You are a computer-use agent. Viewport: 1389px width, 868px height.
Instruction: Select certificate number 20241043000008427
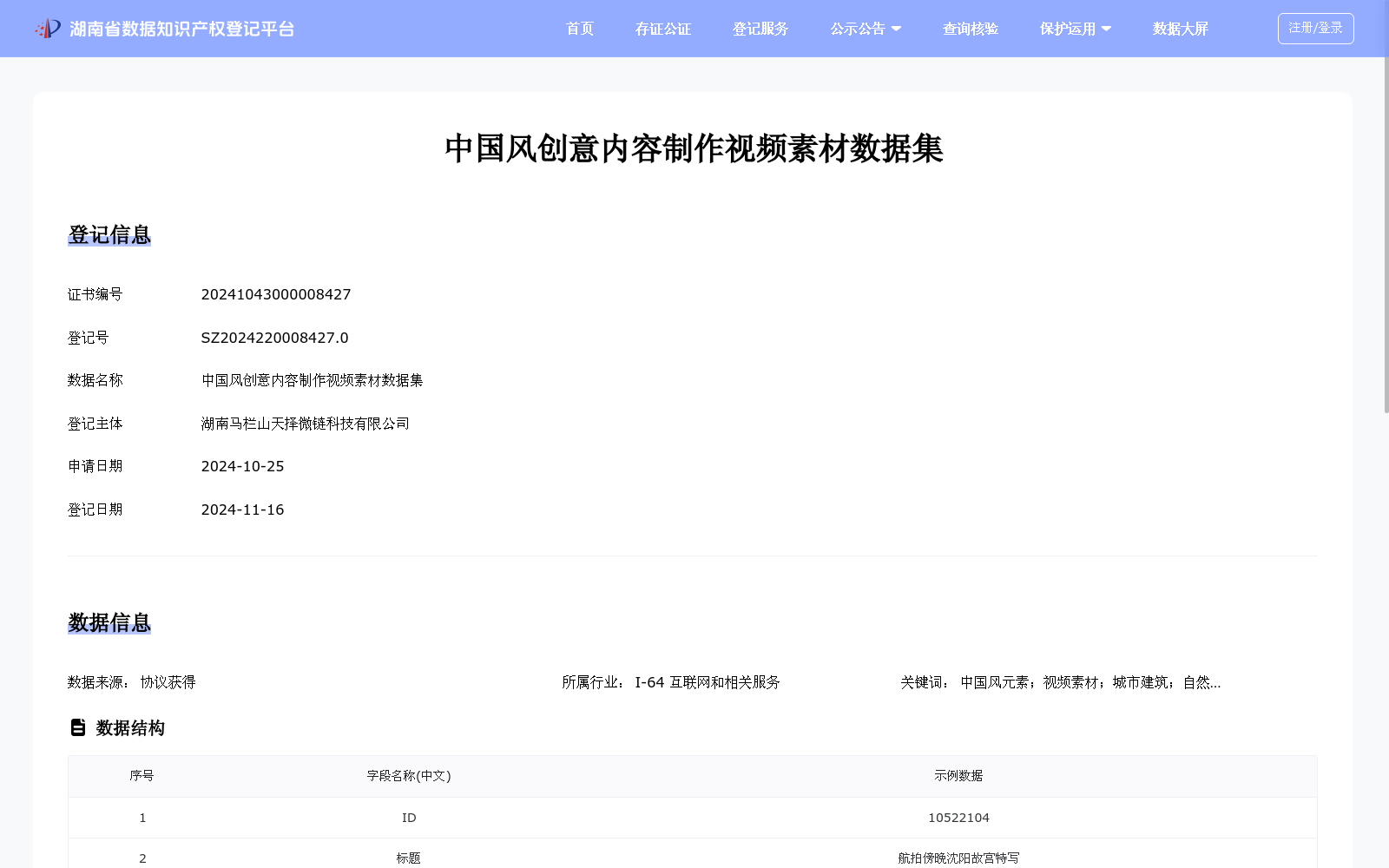[276, 294]
